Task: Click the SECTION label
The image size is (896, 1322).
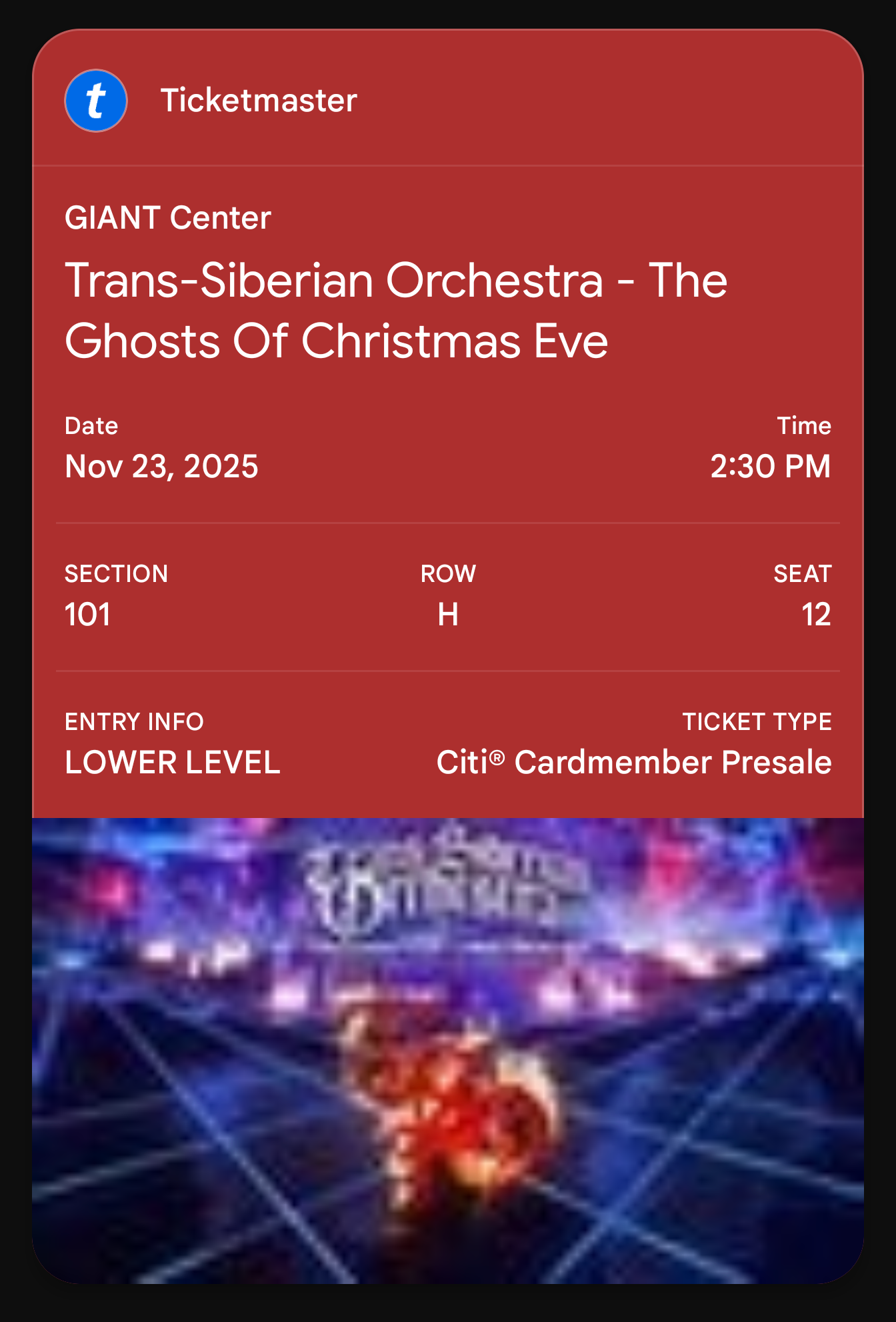Action: [x=116, y=574]
